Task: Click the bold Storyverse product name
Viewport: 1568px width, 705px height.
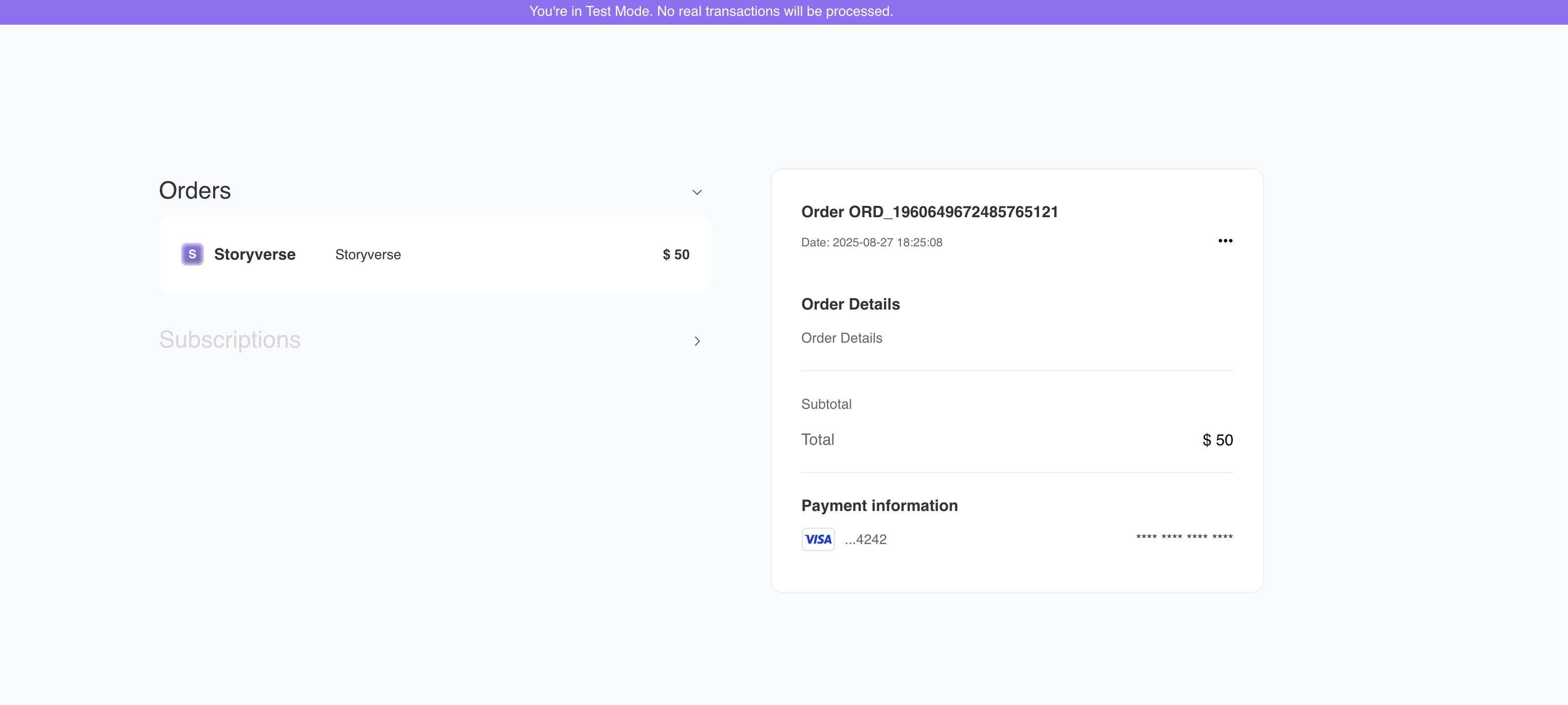Action: [x=255, y=254]
